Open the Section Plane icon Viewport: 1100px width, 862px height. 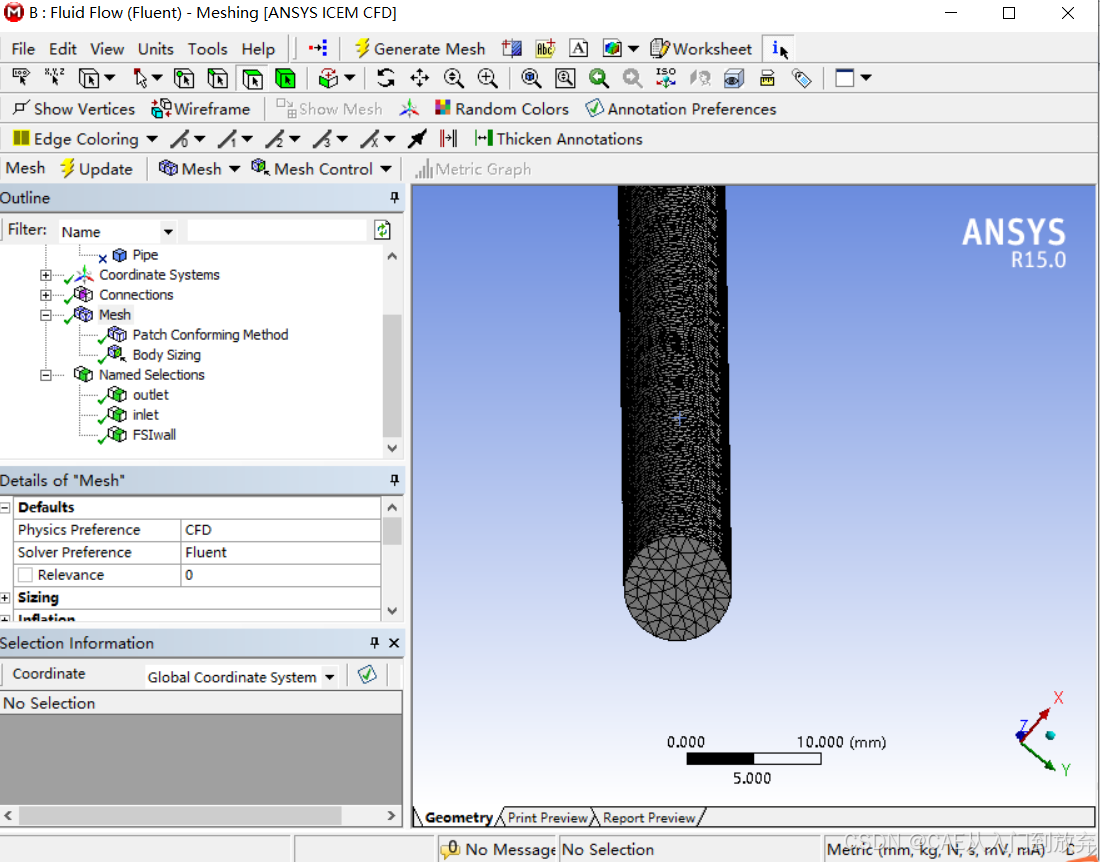[511, 48]
